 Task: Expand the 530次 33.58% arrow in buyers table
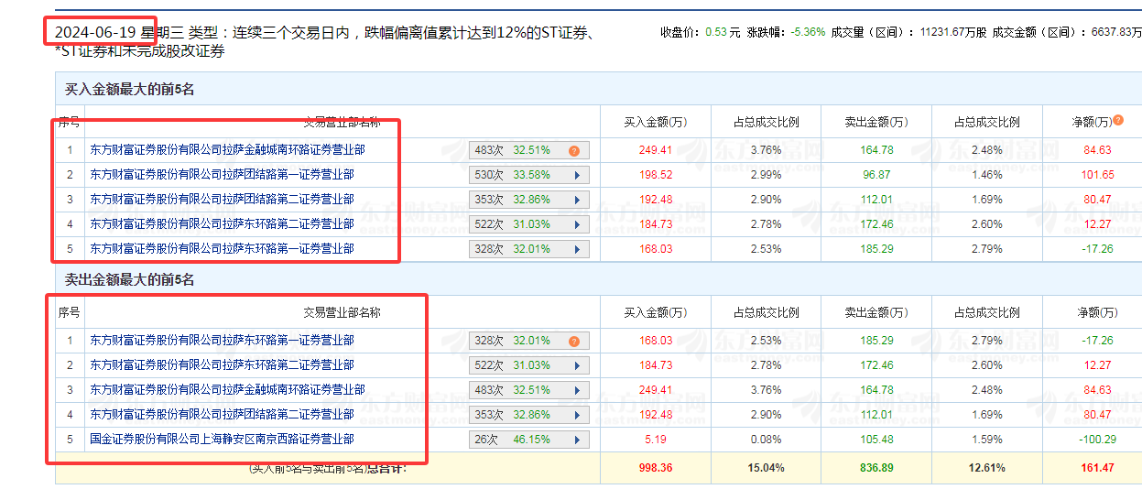point(577,175)
